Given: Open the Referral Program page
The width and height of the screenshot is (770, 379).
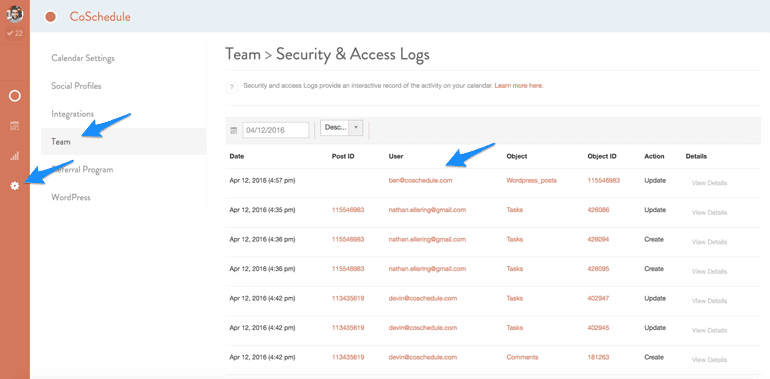Looking at the screenshot, I should [82, 170].
